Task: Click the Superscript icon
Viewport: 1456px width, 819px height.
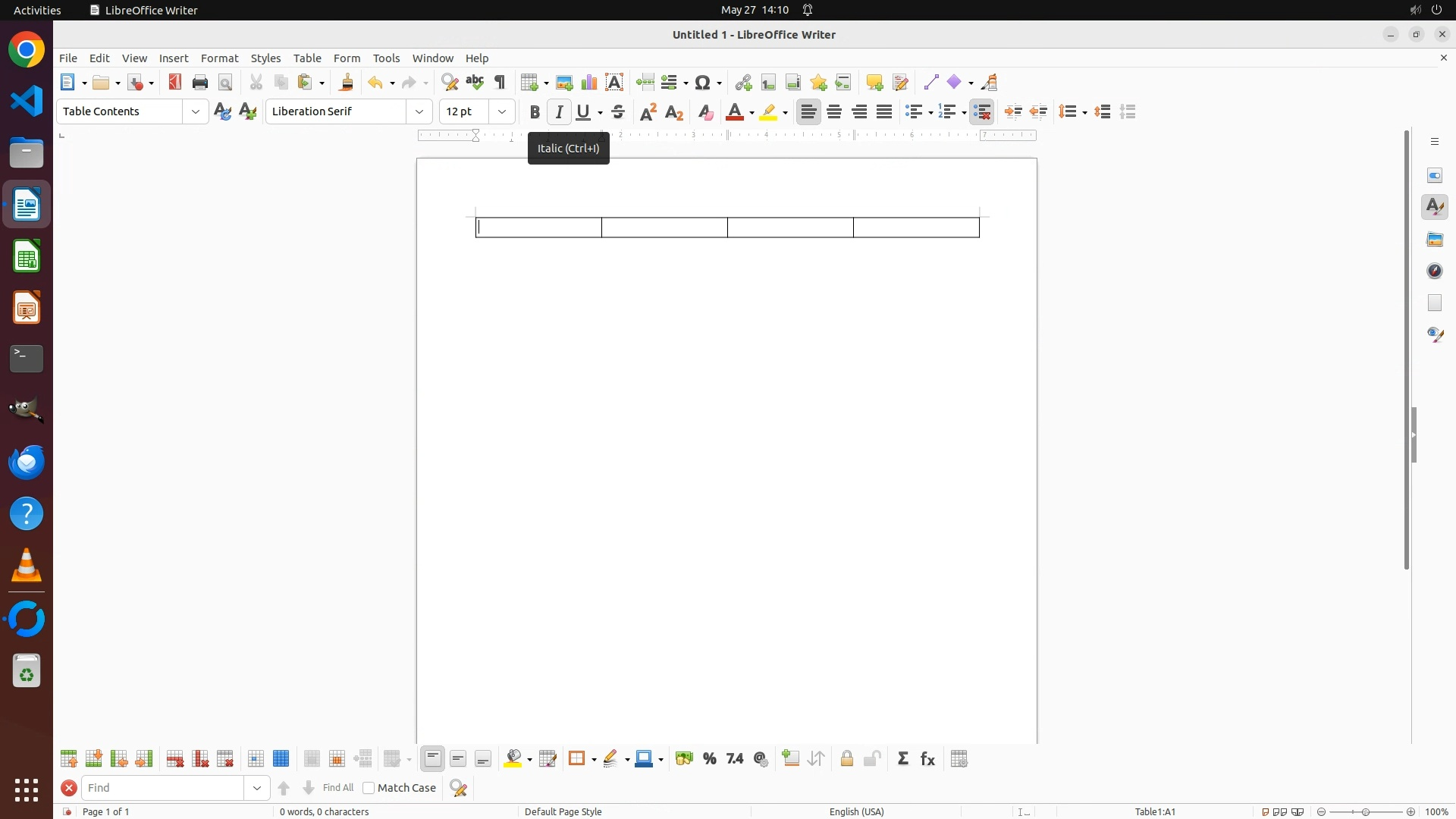Action: point(648,112)
